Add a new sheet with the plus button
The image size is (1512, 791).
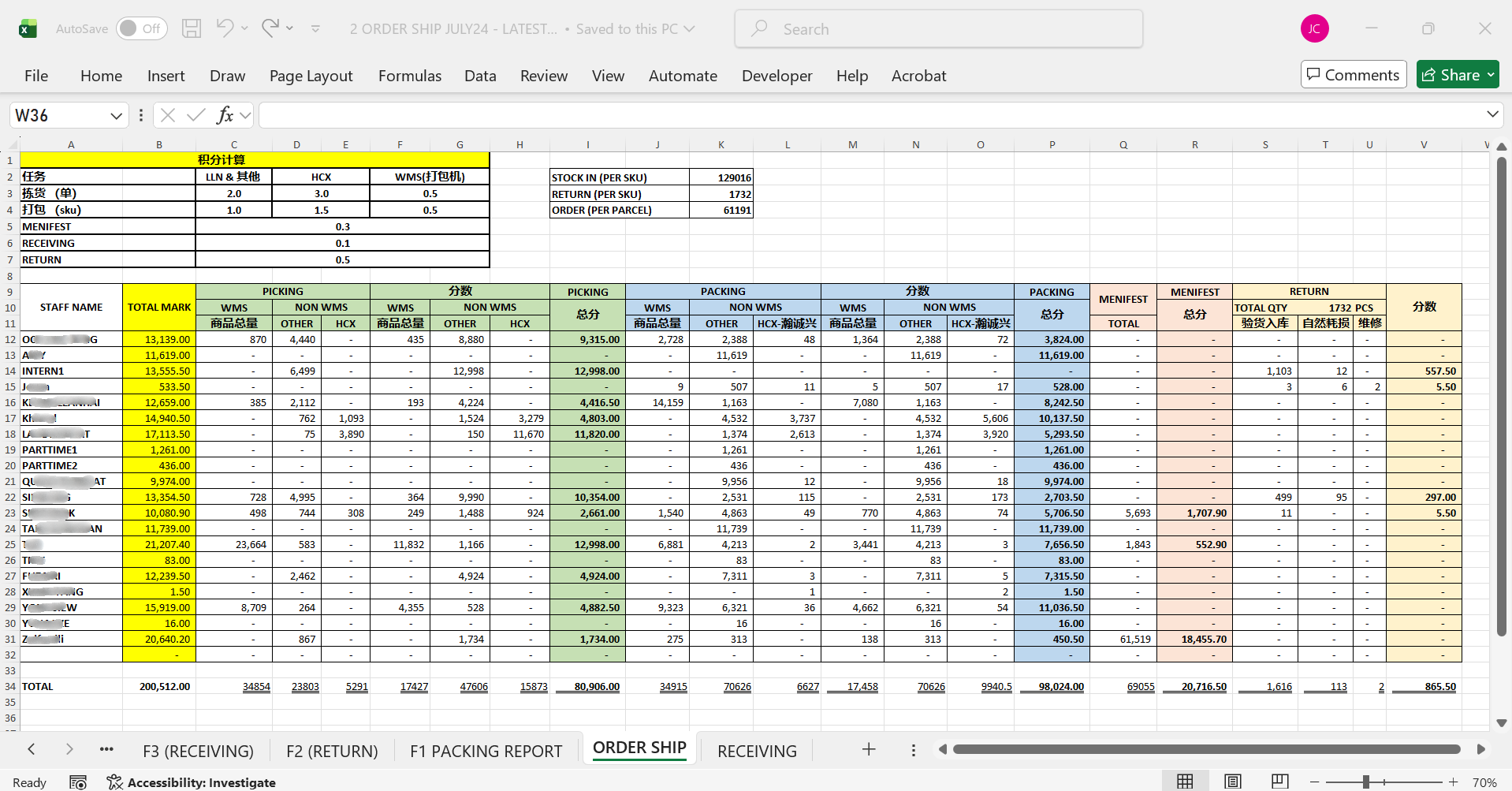click(x=868, y=749)
